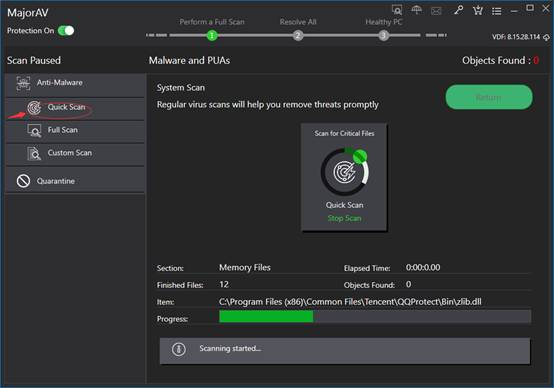554x388 pixels.
Task: Click the Elapsed Time value 0:00:0.00
Action: (423, 268)
